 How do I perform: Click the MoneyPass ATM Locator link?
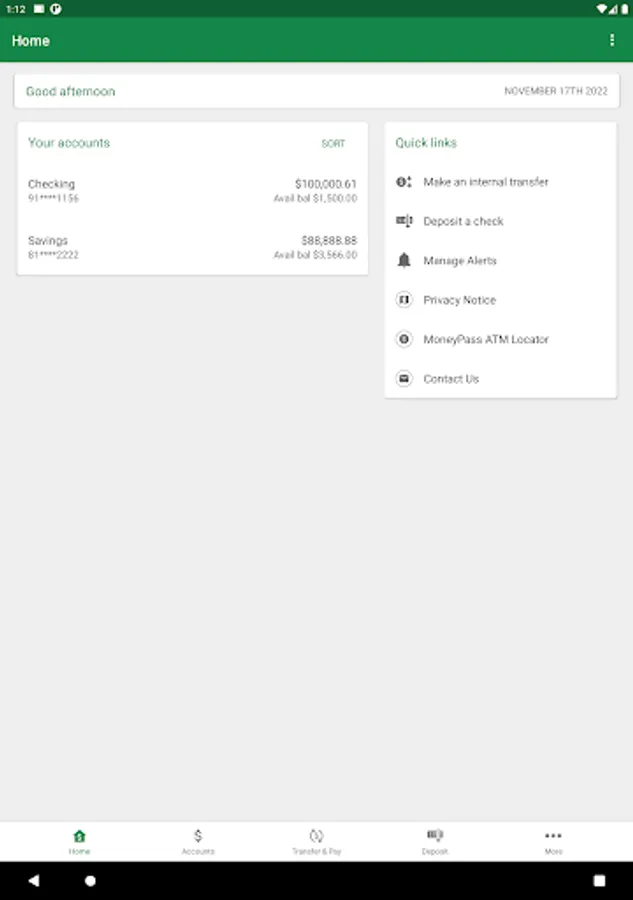tap(486, 339)
